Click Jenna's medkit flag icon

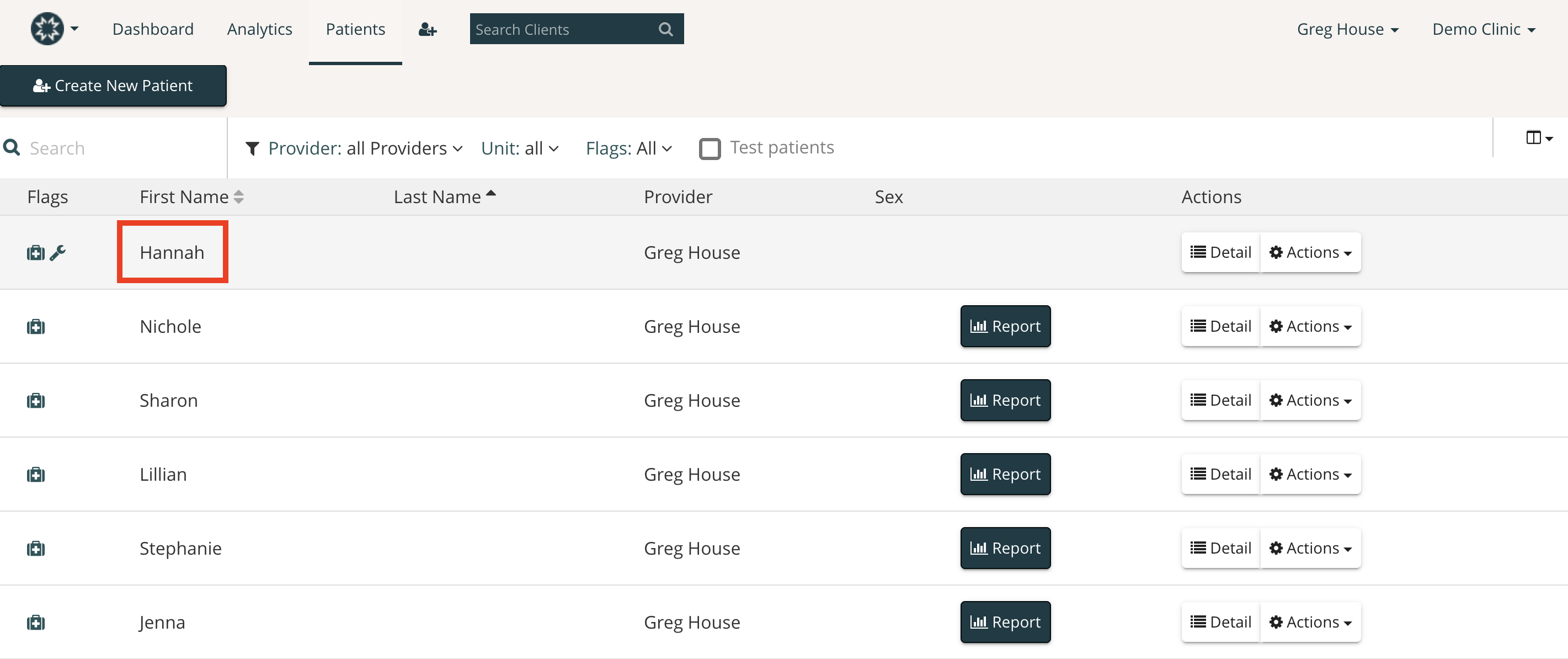pos(36,623)
